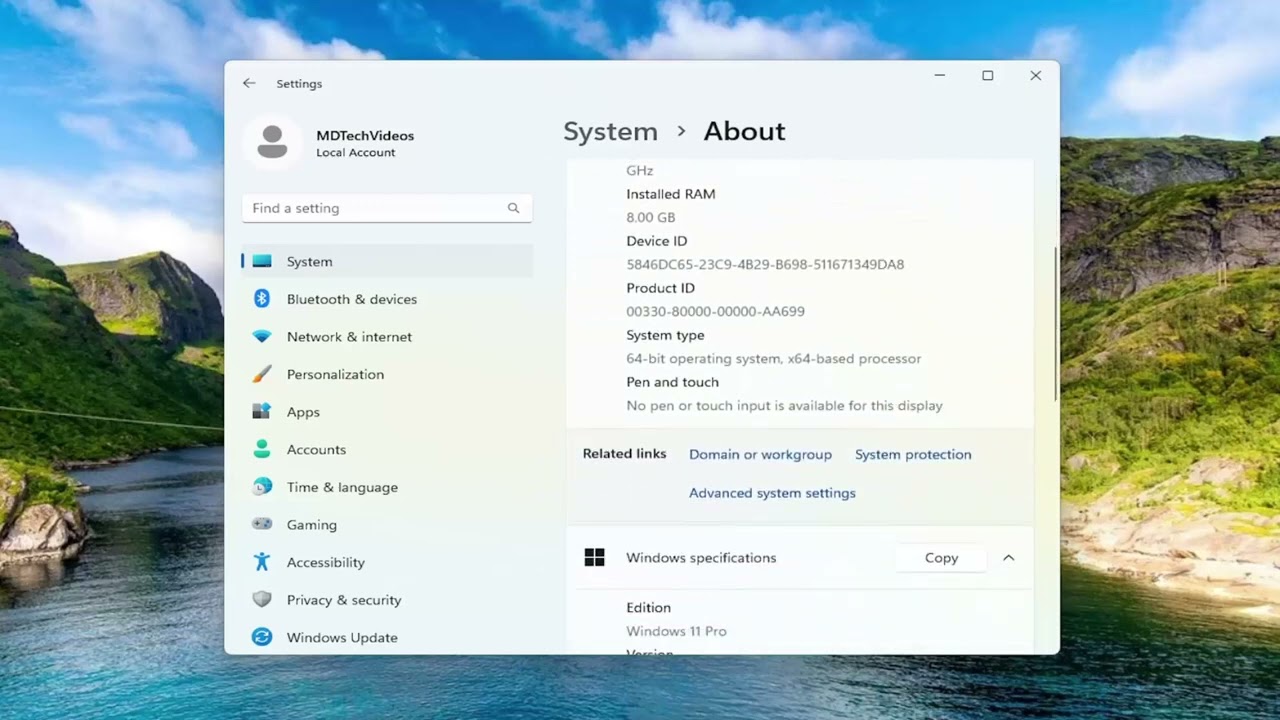Click the Apps icon in sidebar
The width and height of the screenshot is (1280, 720).
[x=262, y=412]
